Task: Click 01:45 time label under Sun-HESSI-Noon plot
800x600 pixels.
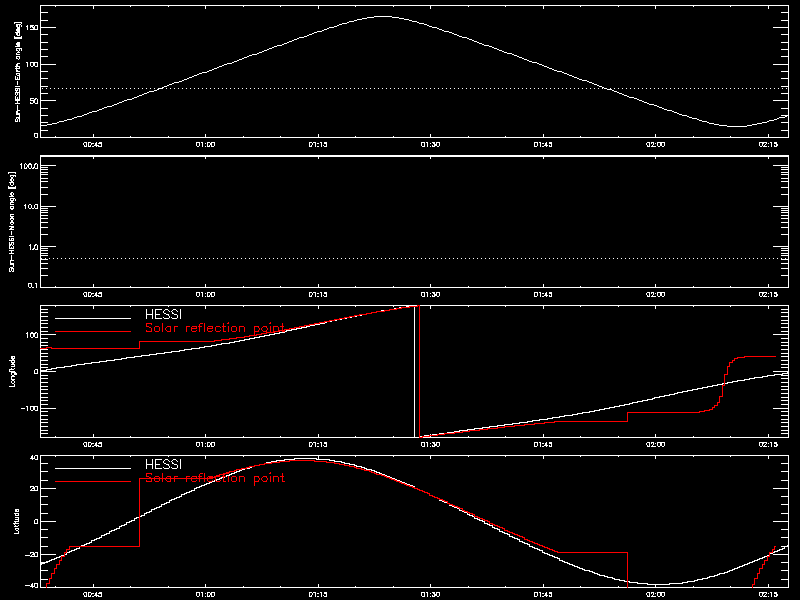Action: click(x=543, y=295)
